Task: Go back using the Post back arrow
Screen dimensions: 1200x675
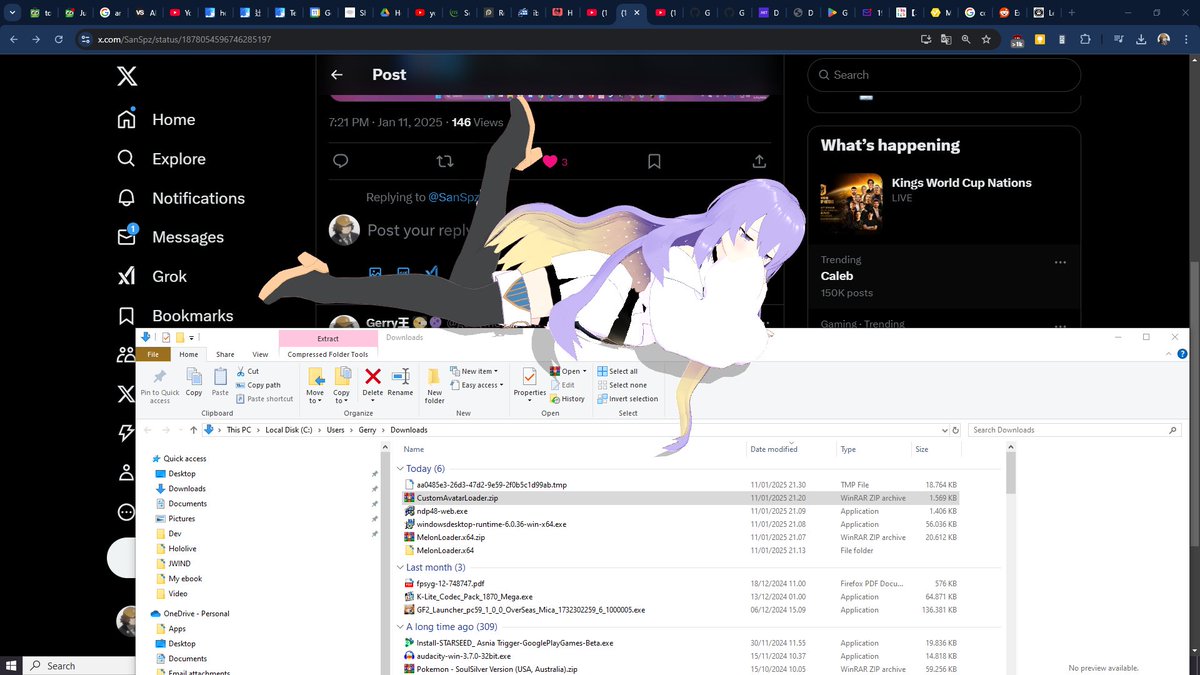Action: point(337,75)
